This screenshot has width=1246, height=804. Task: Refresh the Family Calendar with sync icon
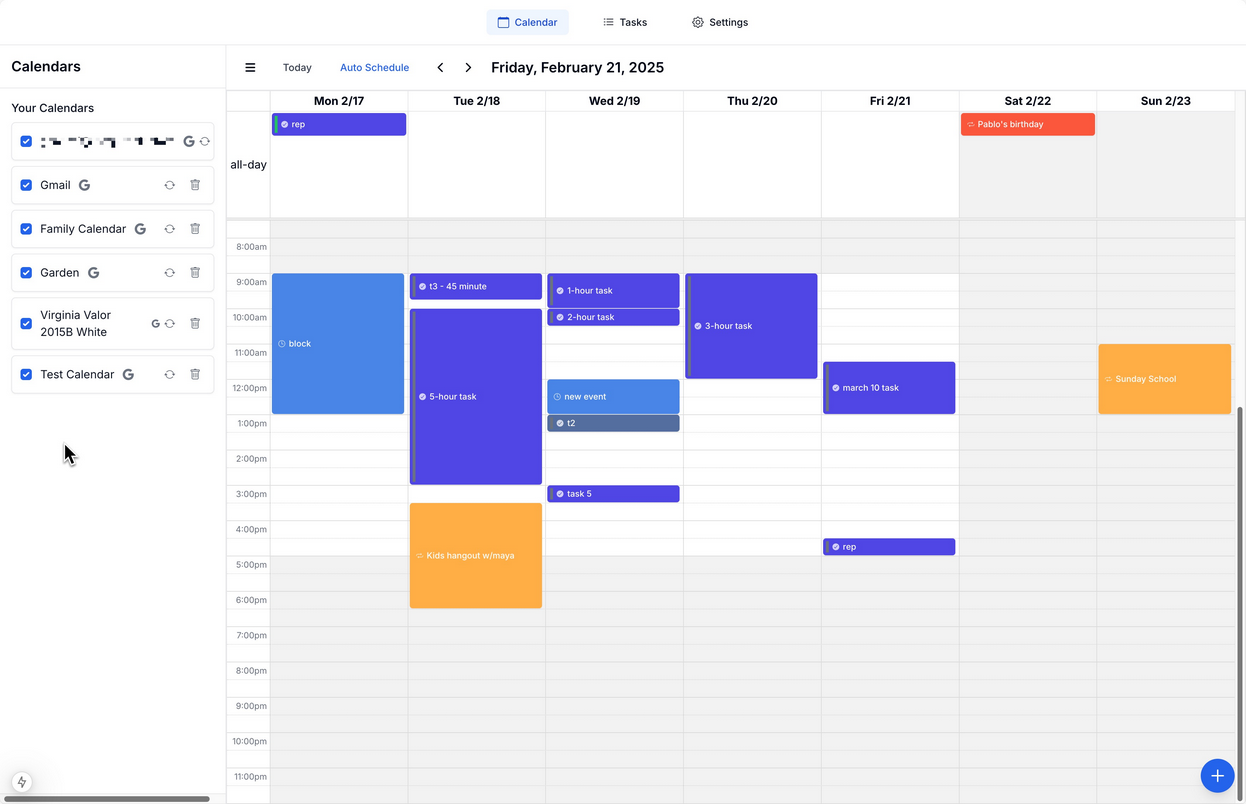170,229
